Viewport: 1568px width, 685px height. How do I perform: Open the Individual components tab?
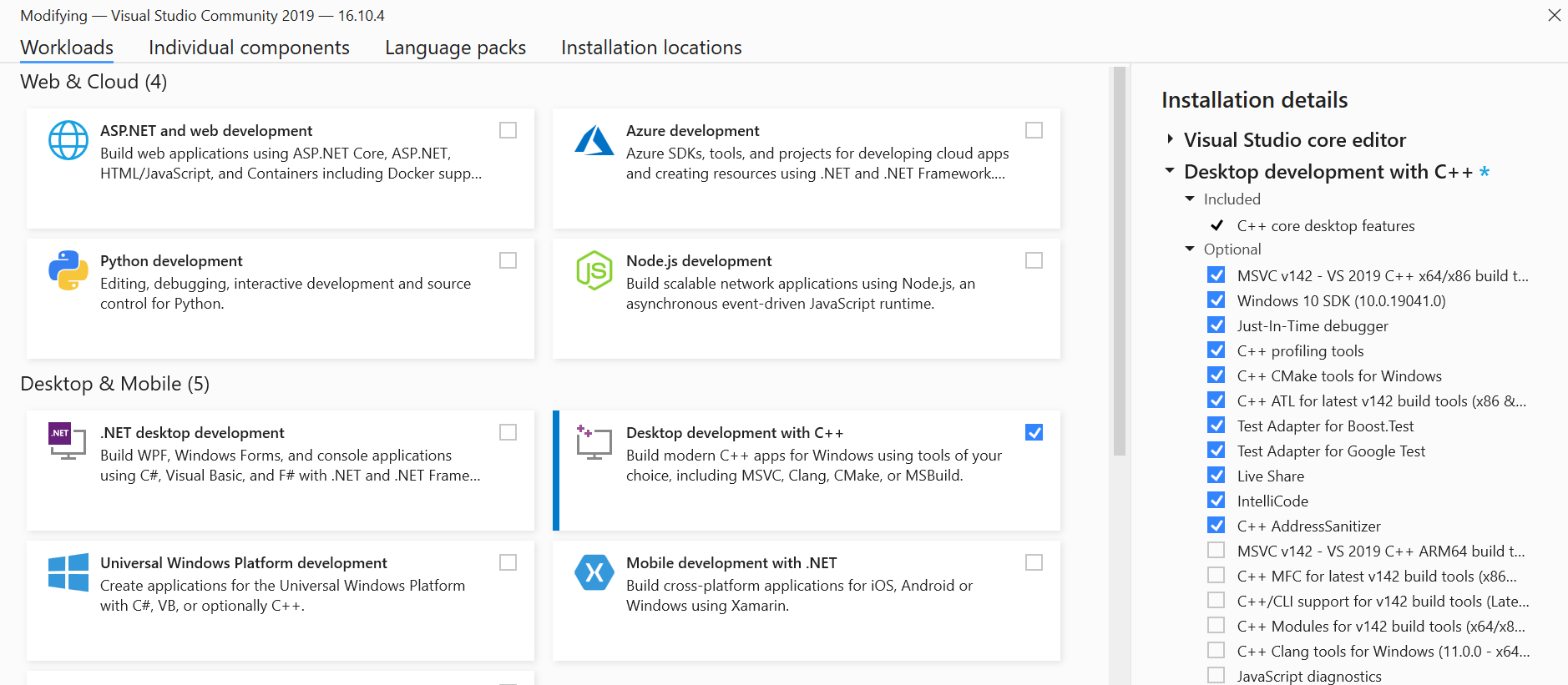[249, 48]
